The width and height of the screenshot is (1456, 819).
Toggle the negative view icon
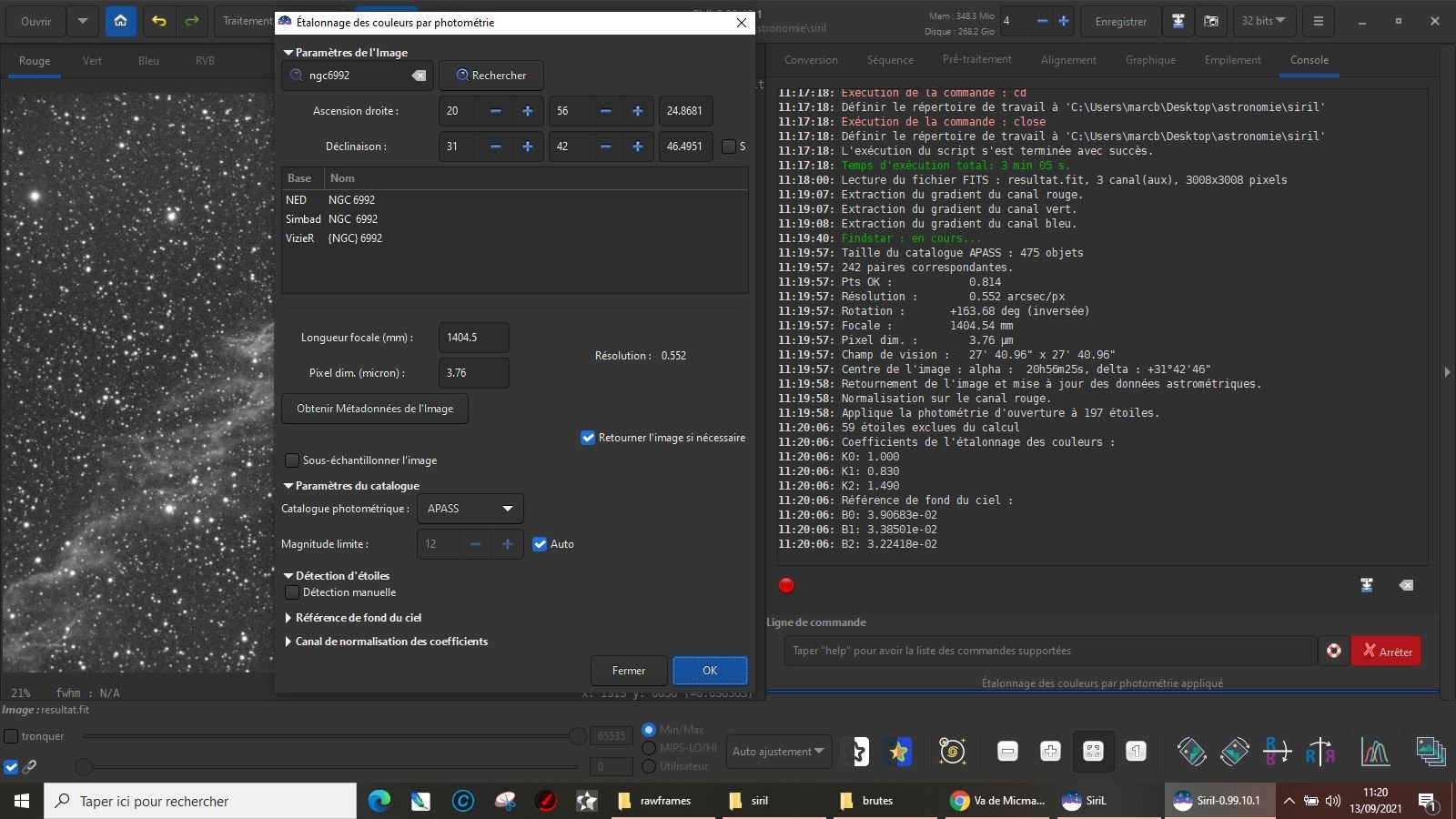coord(854,752)
